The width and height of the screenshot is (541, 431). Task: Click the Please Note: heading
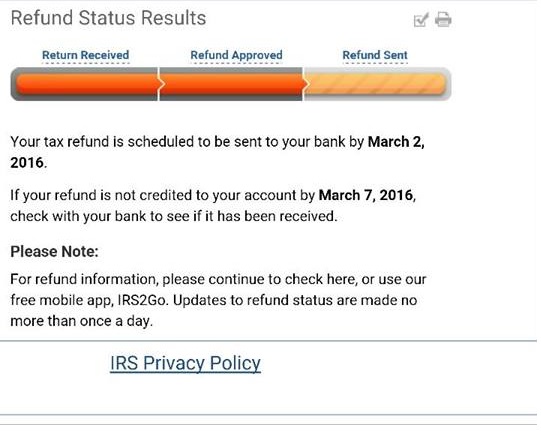[x=55, y=252]
